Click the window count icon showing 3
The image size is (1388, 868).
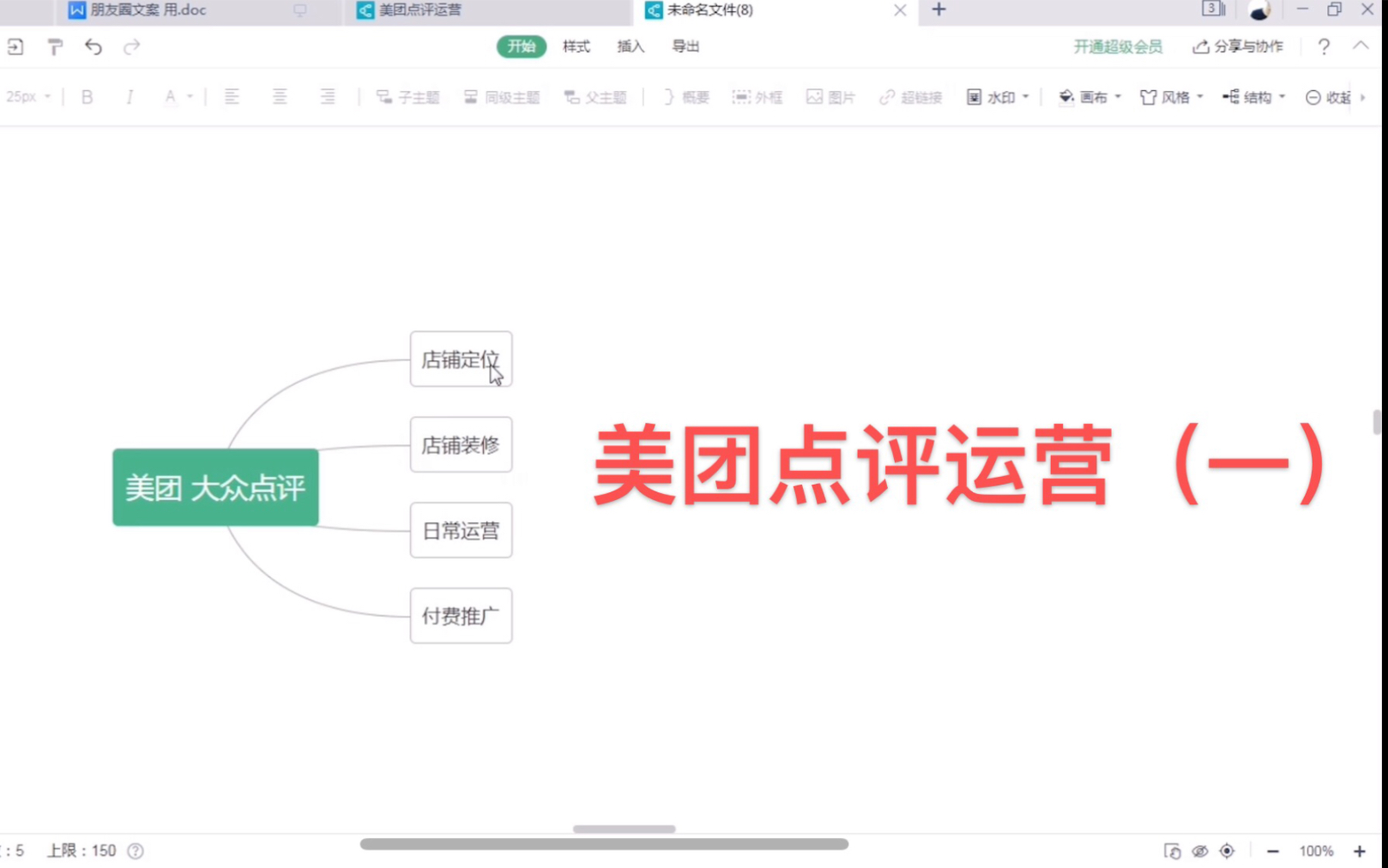pos(1213,9)
